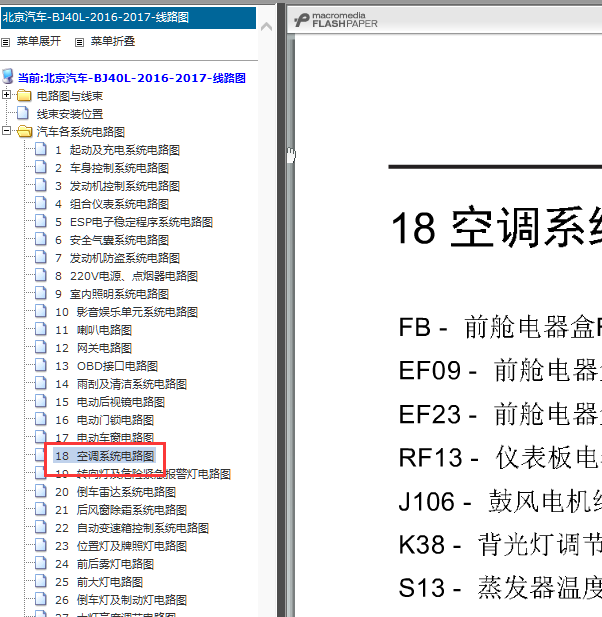Click document icon beside 喇叭电路图
This screenshot has width=602, height=617.
[41, 329]
